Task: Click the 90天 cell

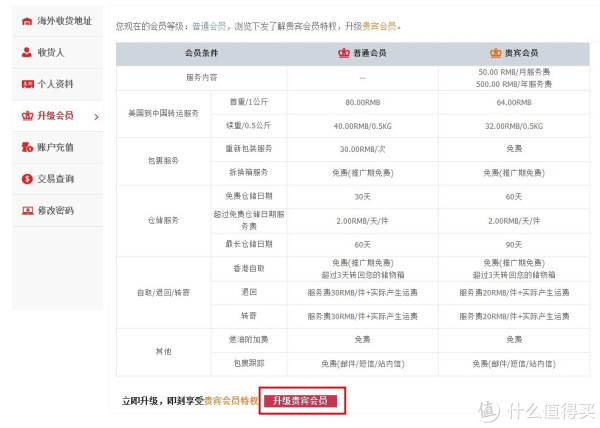Action: pos(514,245)
